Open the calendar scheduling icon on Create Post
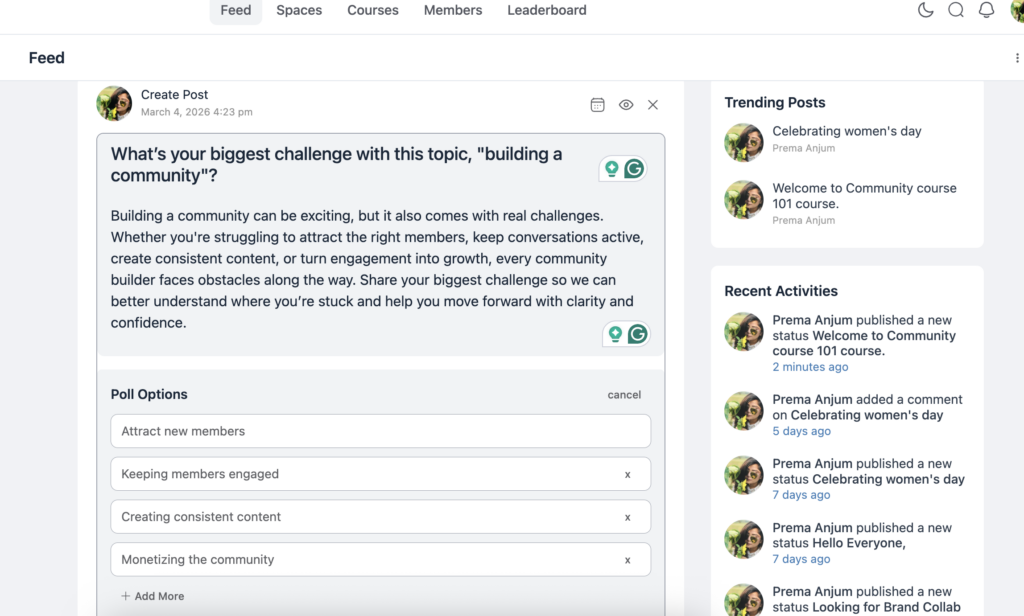Image resolution: width=1024 pixels, height=616 pixels. coord(597,104)
